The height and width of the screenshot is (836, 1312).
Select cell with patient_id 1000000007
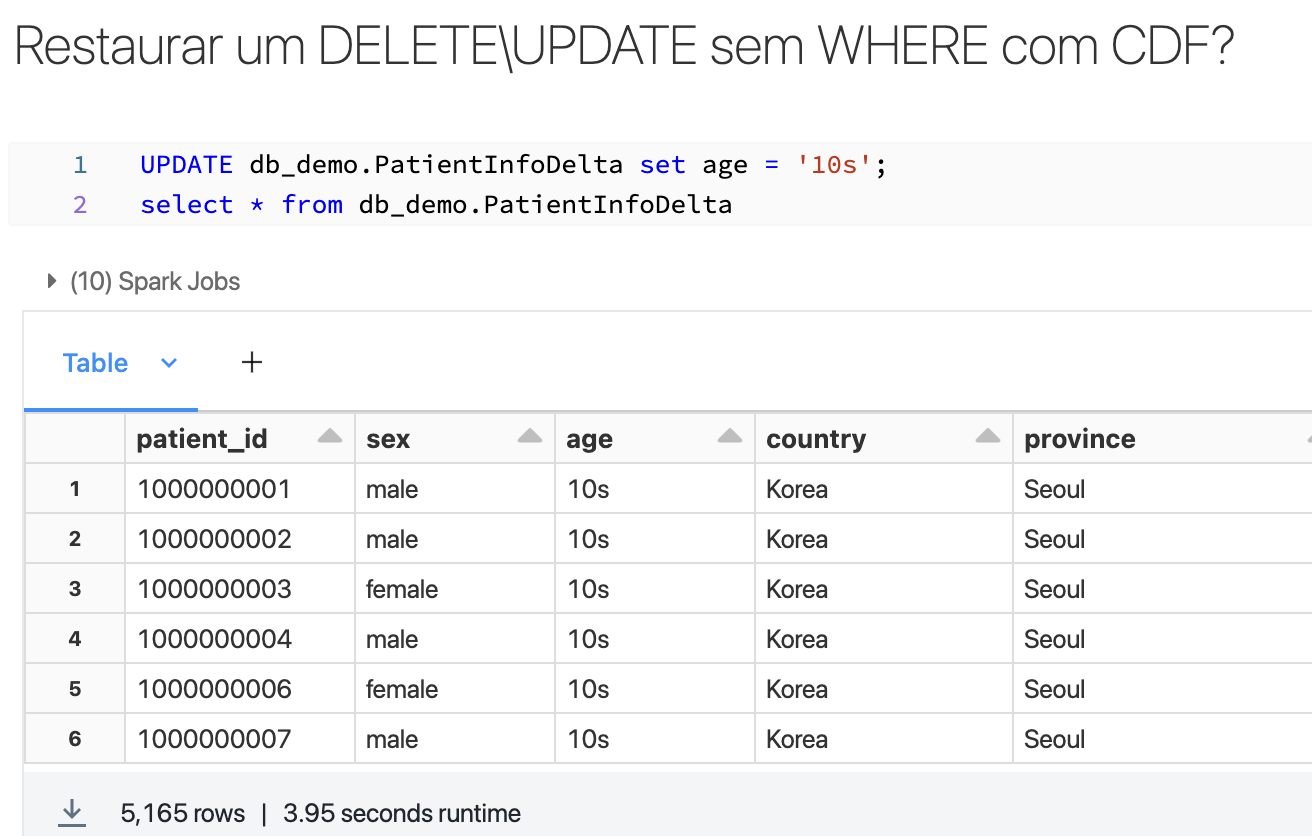click(x=240, y=739)
